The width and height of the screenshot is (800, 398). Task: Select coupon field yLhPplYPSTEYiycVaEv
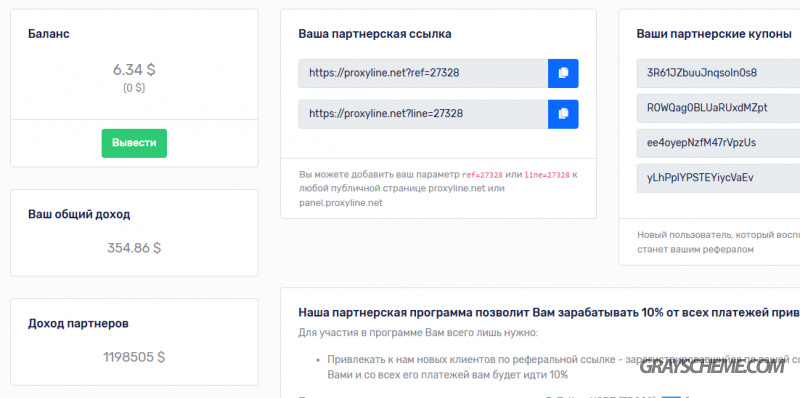pos(718,178)
